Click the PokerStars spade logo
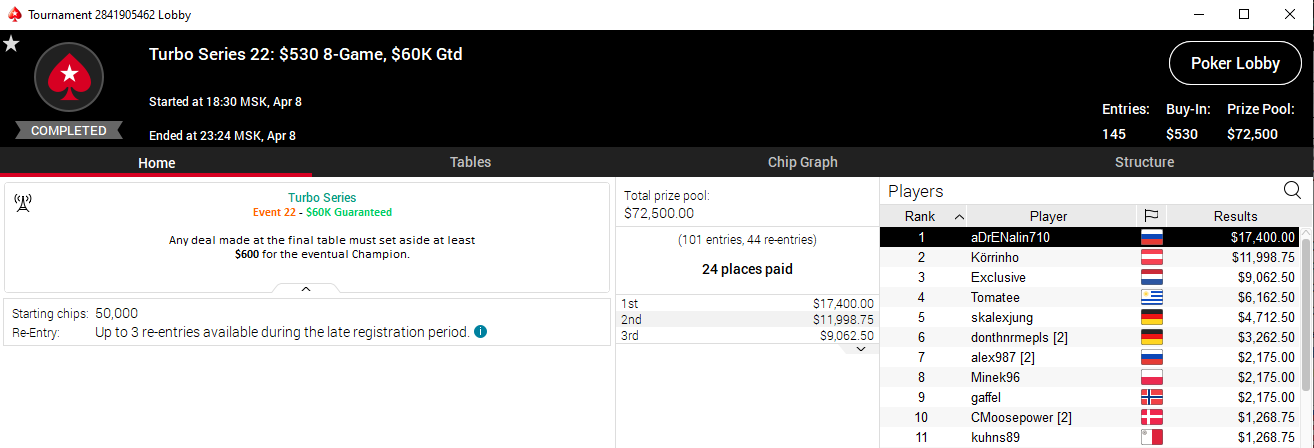 coord(69,76)
